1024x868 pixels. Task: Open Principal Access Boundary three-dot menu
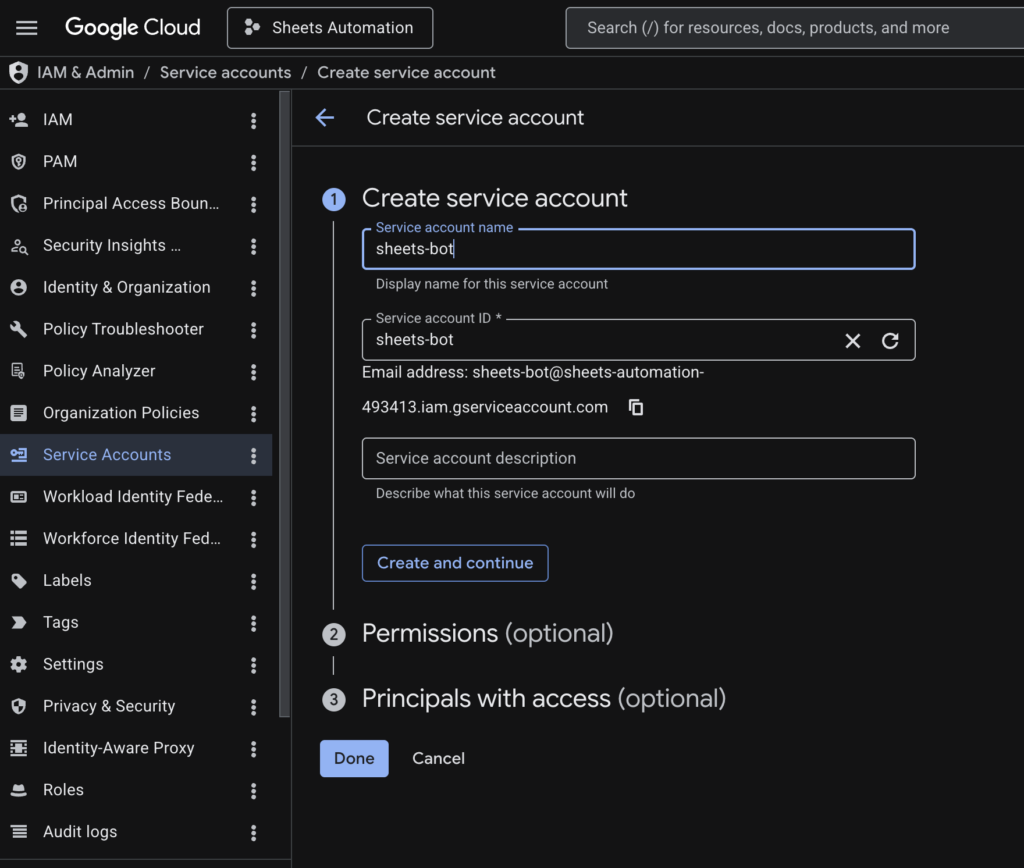click(x=253, y=204)
